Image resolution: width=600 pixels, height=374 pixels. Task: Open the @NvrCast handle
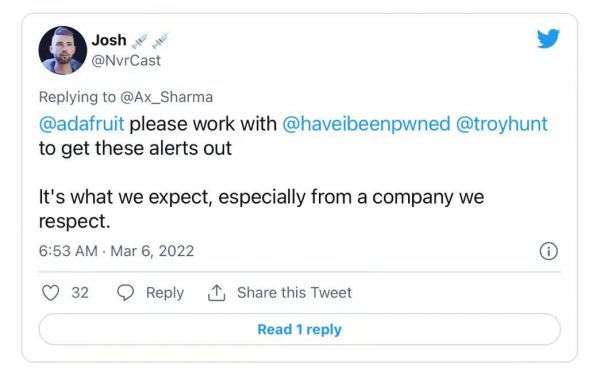coord(126,60)
